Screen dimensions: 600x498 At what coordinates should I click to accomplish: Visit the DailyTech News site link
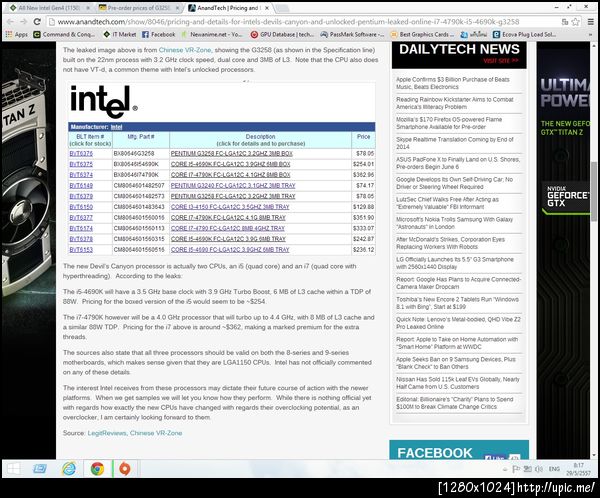pos(501,60)
